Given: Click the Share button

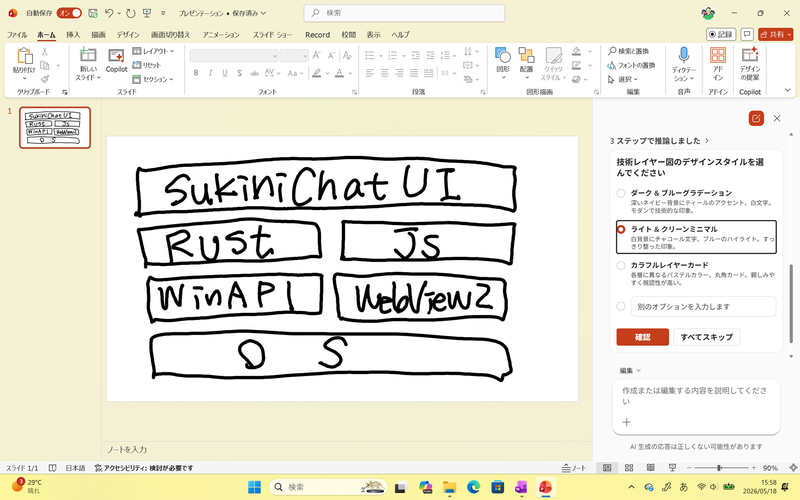Looking at the screenshot, I should (x=776, y=34).
